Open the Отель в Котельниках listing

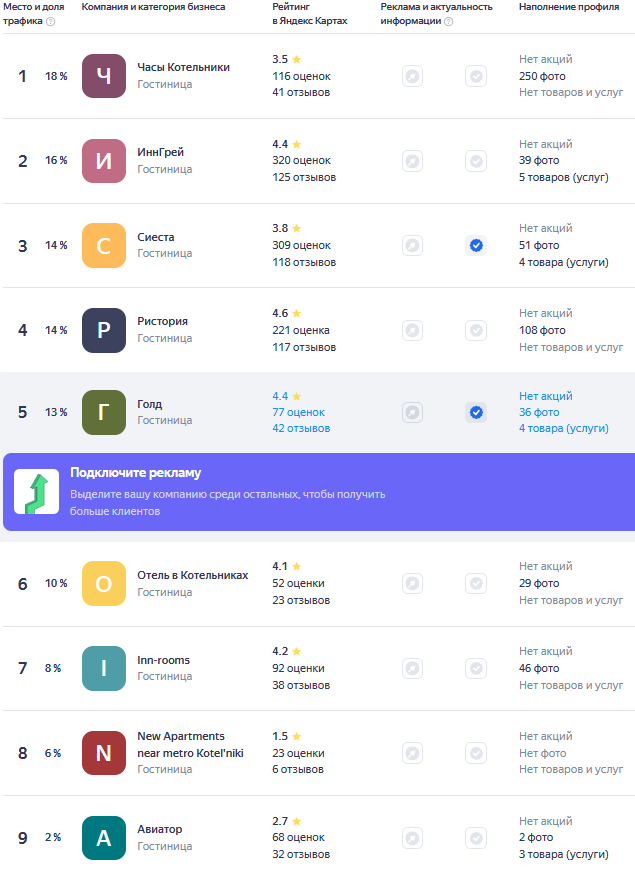point(193,575)
